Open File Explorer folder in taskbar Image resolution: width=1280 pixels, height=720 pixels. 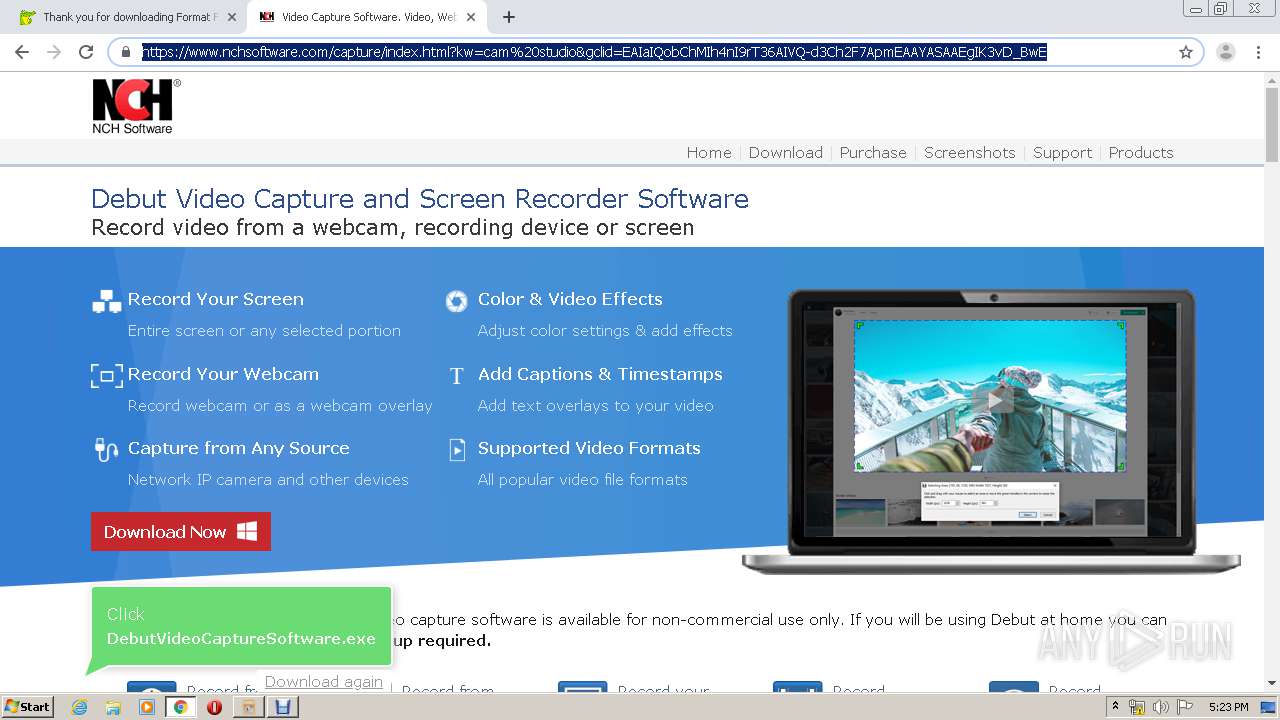pyautogui.click(x=113, y=707)
